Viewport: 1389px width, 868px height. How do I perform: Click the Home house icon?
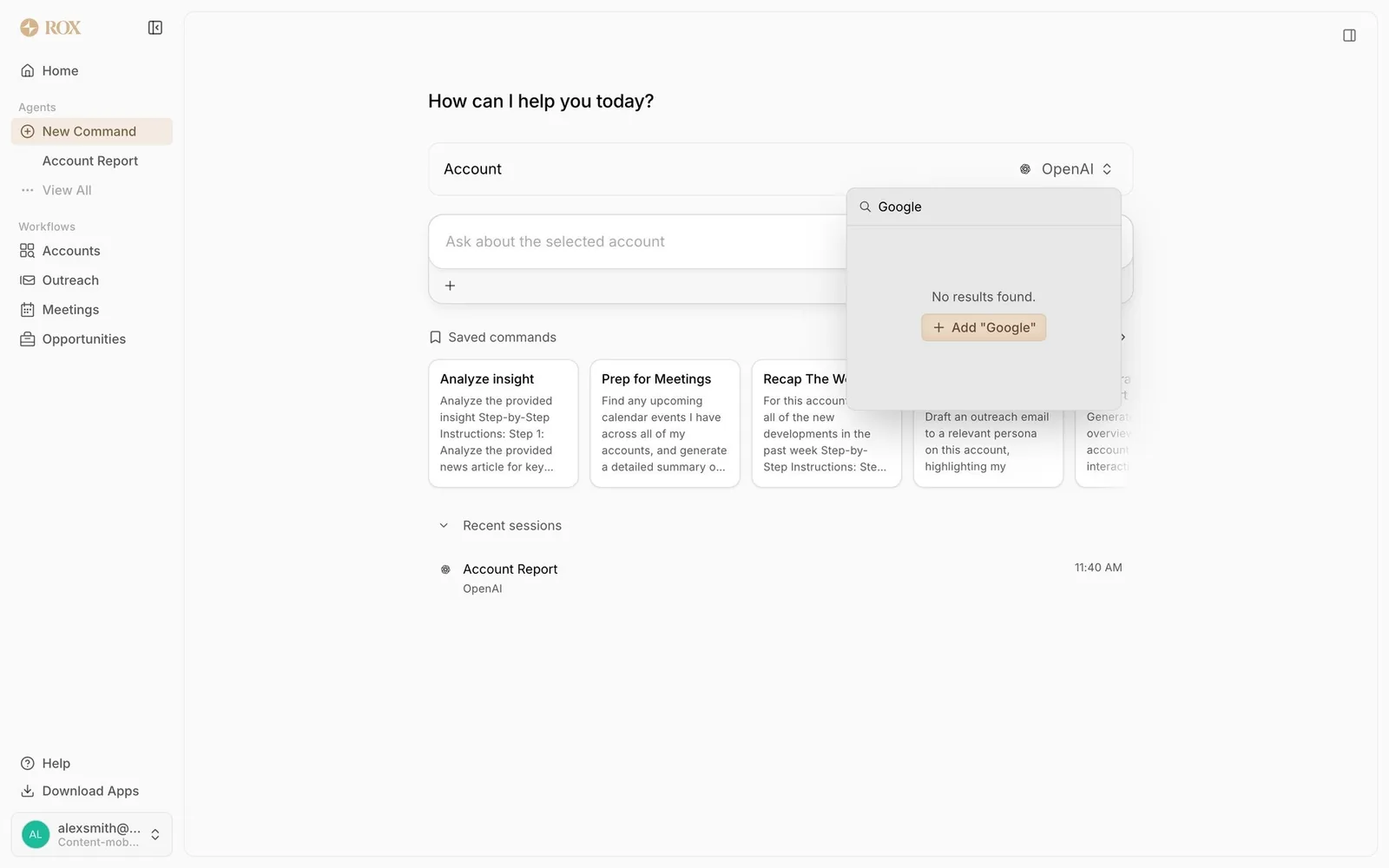click(28, 71)
